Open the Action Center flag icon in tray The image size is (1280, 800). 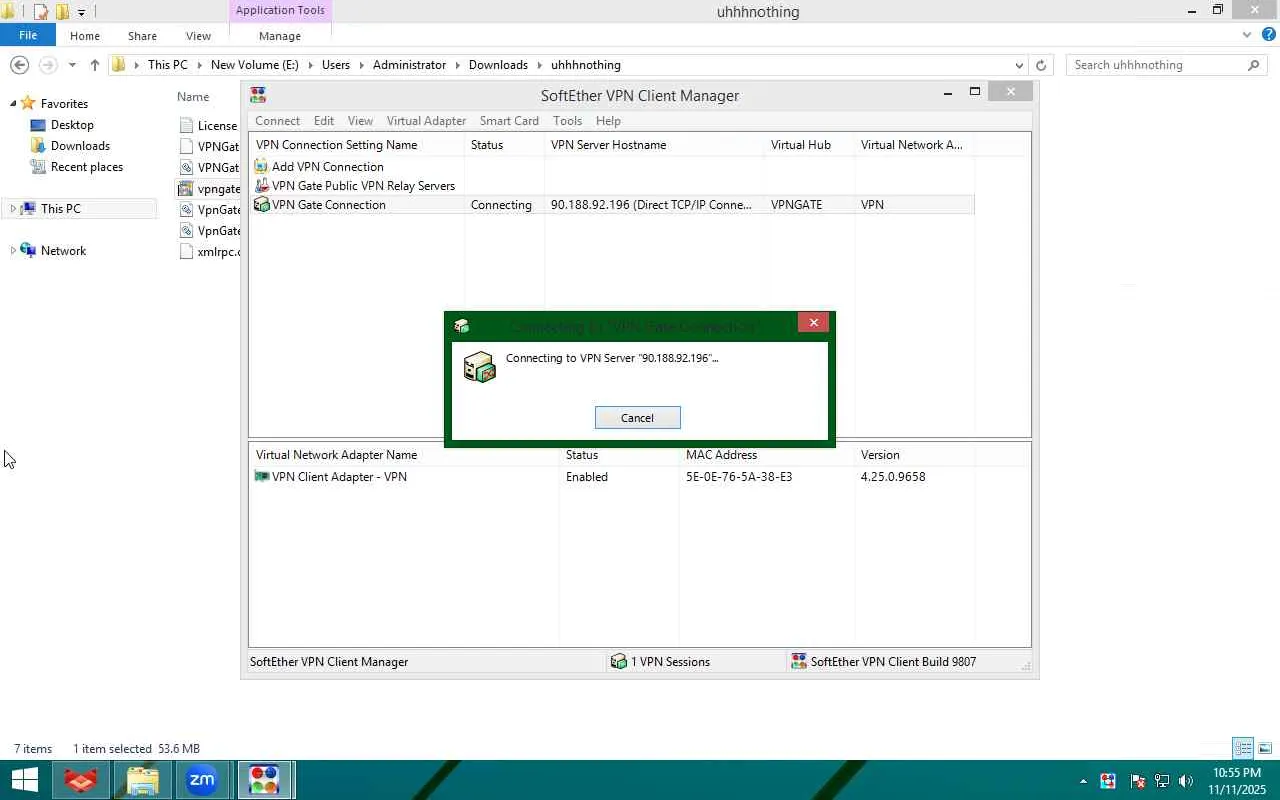(x=1137, y=781)
